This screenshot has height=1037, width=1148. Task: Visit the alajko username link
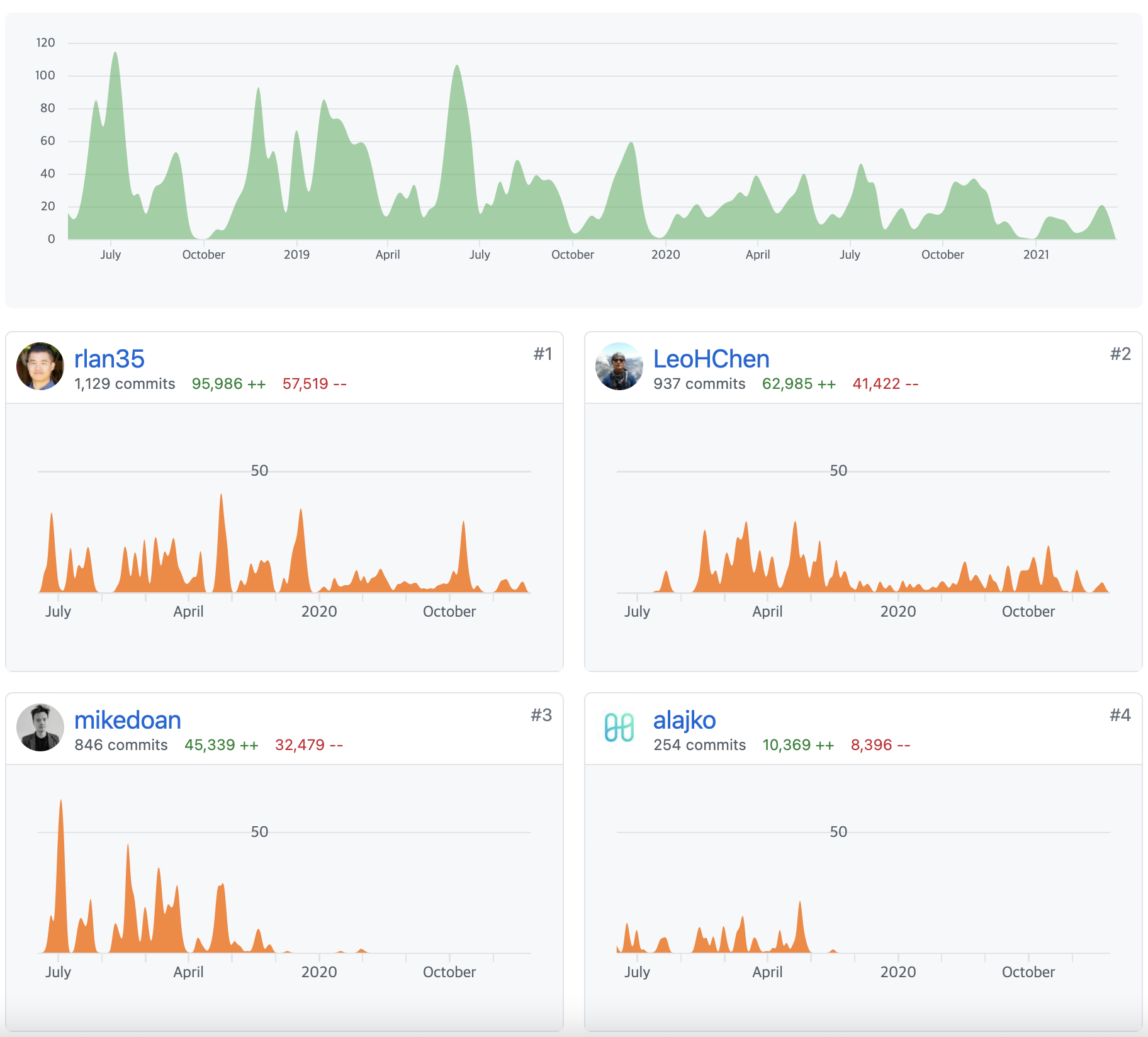[685, 720]
